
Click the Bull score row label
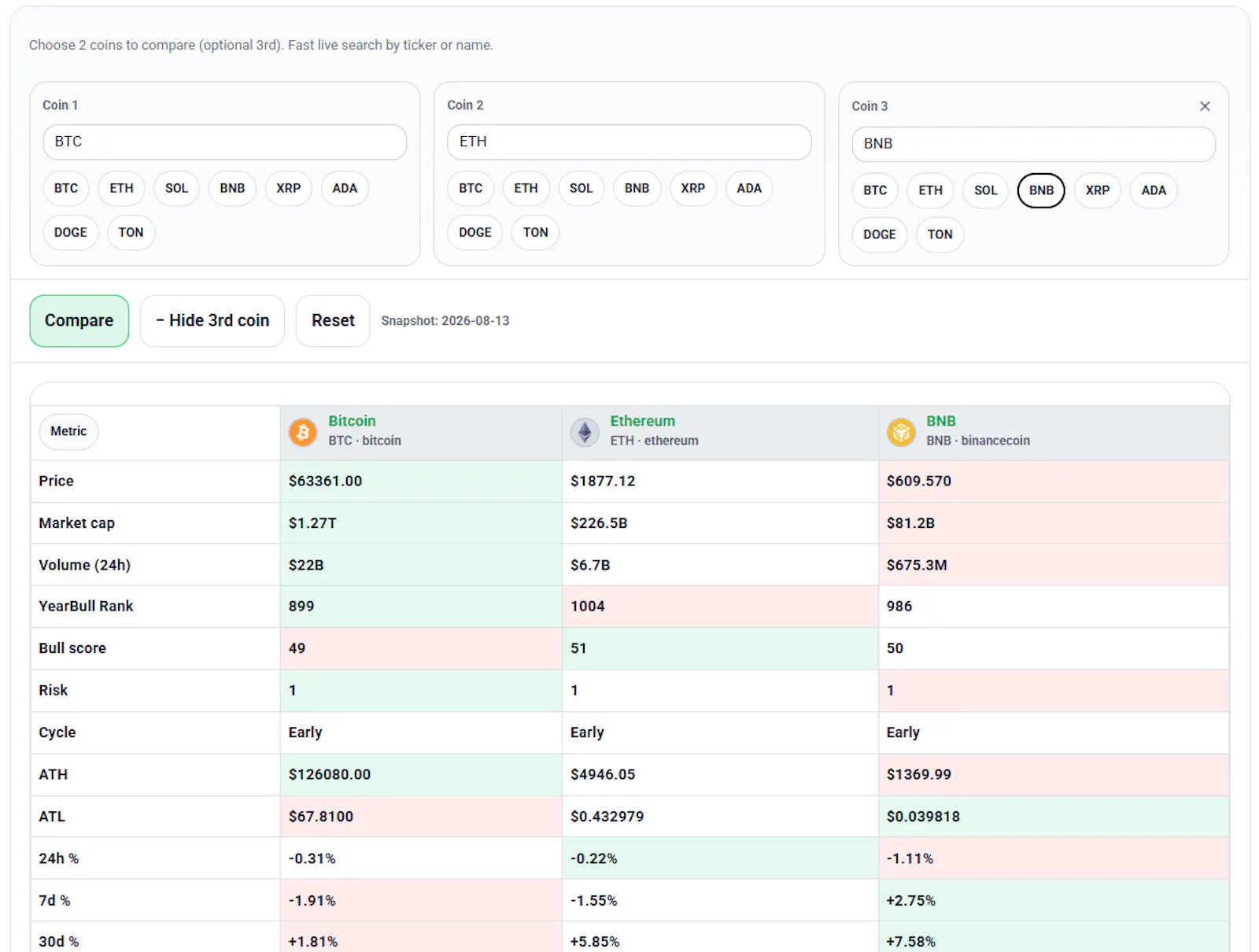(72, 648)
